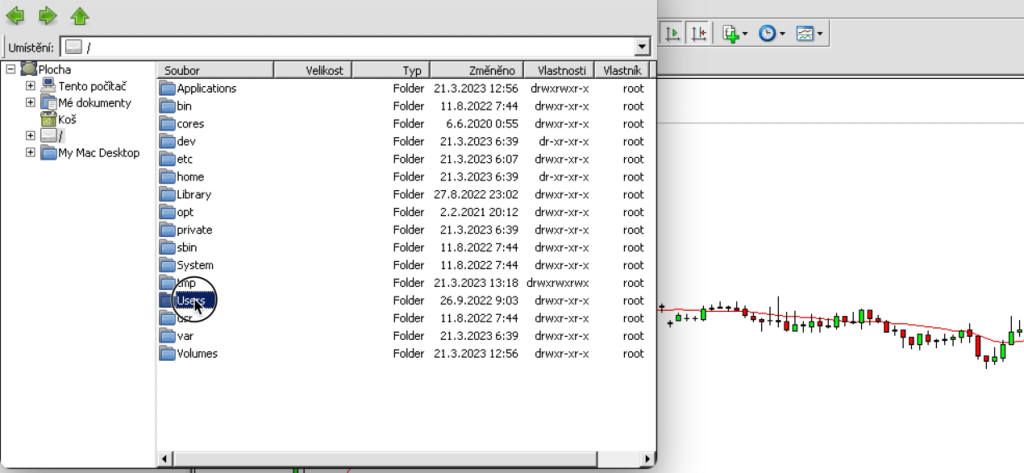Collapse the Plocha tree root
This screenshot has height=473, width=1024.
click(x=10, y=69)
